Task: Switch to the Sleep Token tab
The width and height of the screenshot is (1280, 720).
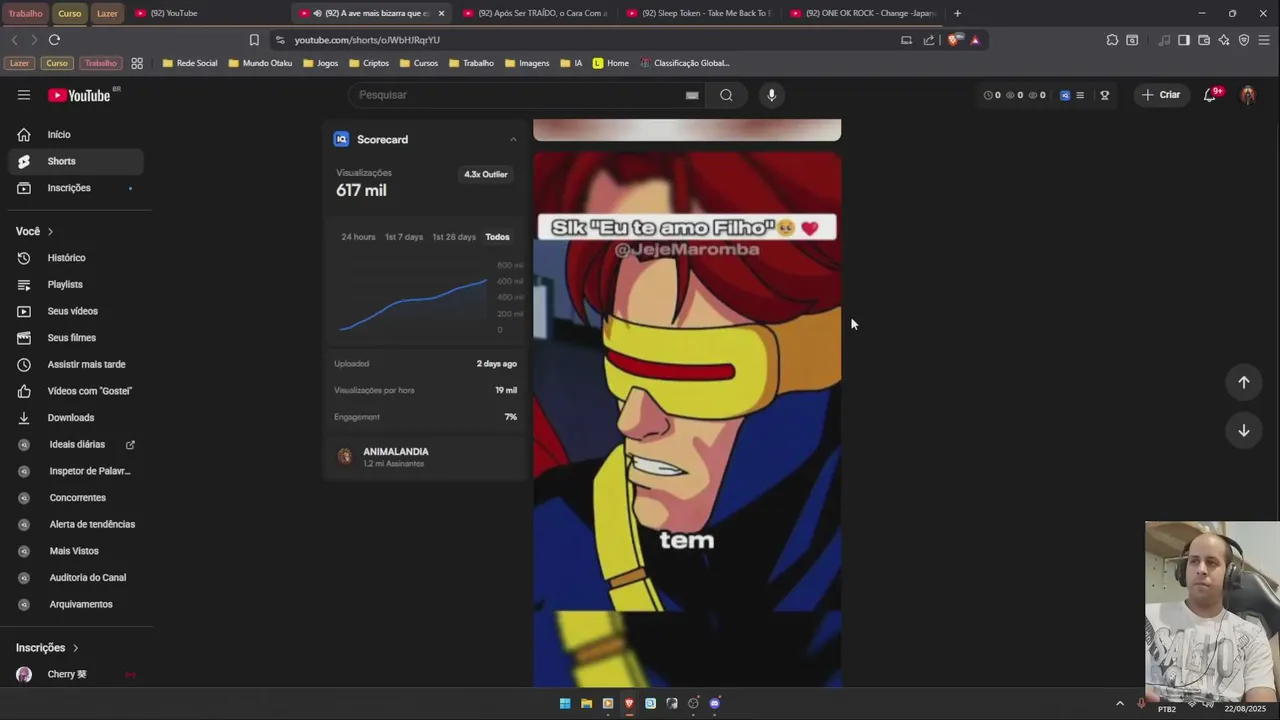Action: click(700, 13)
